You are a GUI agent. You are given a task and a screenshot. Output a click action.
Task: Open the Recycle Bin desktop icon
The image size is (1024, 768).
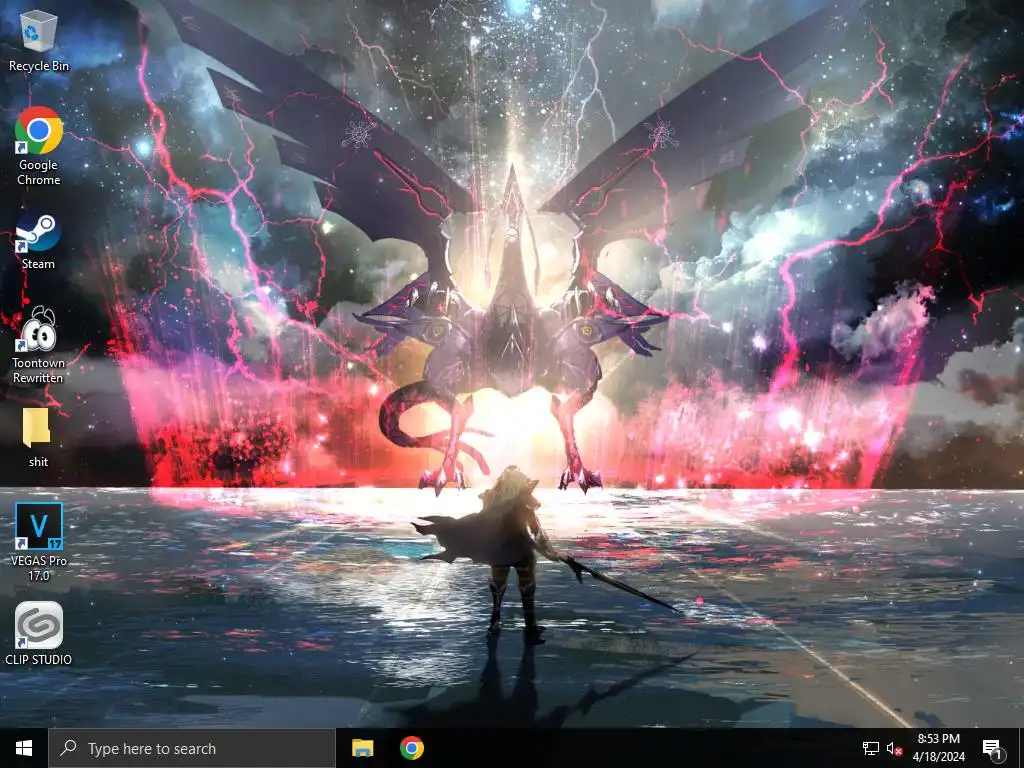pyautogui.click(x=39, y=40)
